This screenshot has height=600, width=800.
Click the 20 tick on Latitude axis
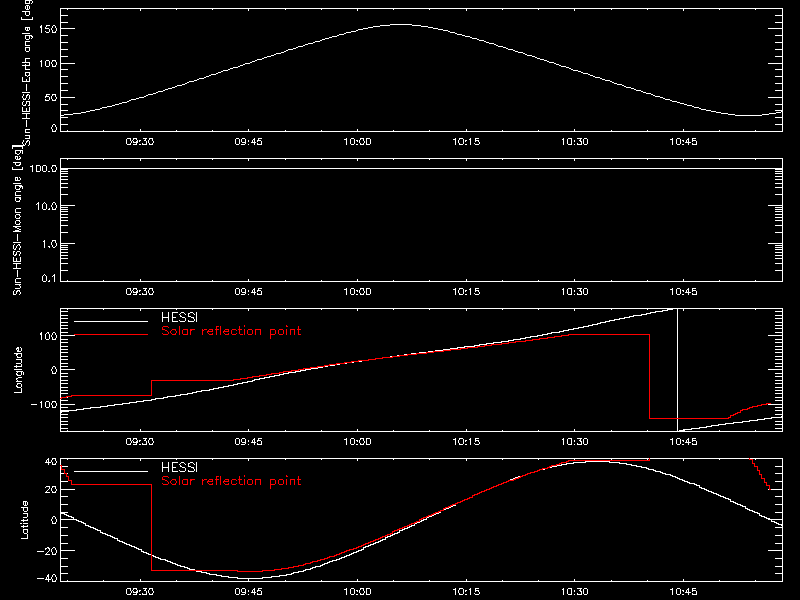51,490
